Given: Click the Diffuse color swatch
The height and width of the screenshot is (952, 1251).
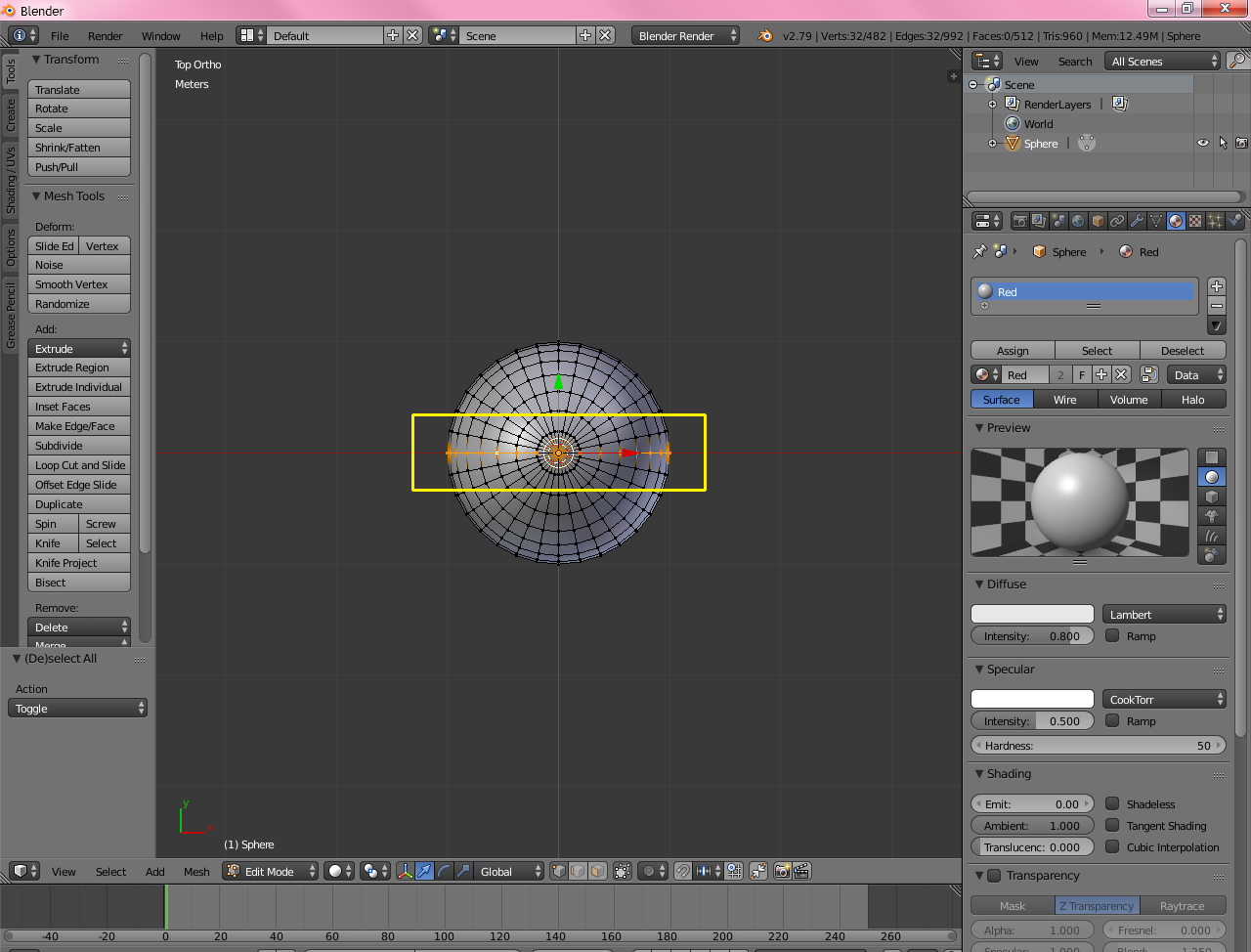Looking at the screenshot, I should (x=1032, y=614).
